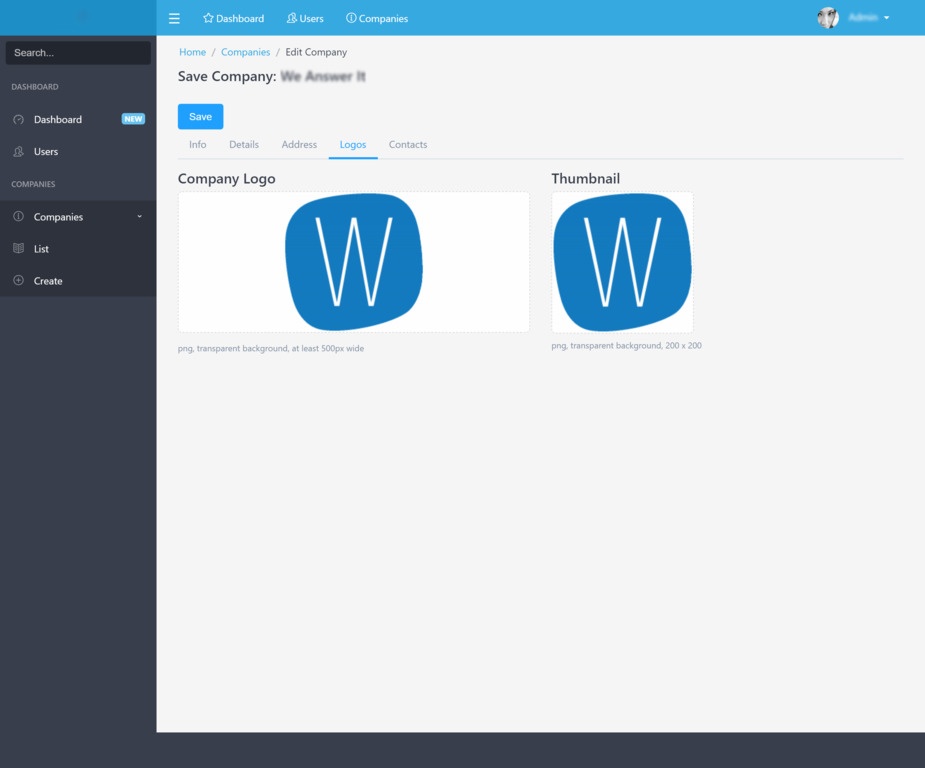Click the user icon beside Users in the top bar
The width and height of the screenshot is (925, 768).
(291, 18)
